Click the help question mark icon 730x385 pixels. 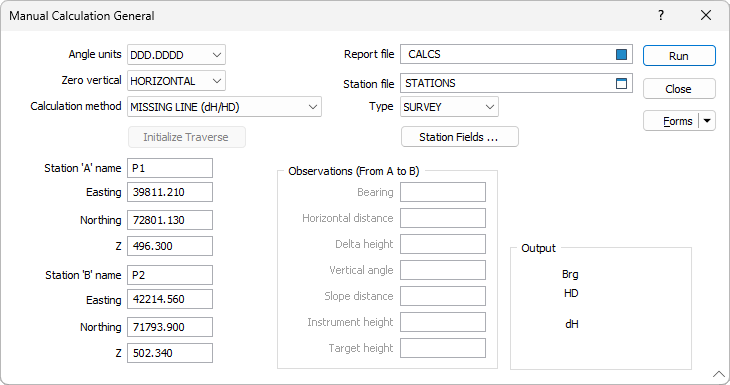[661, 15]
